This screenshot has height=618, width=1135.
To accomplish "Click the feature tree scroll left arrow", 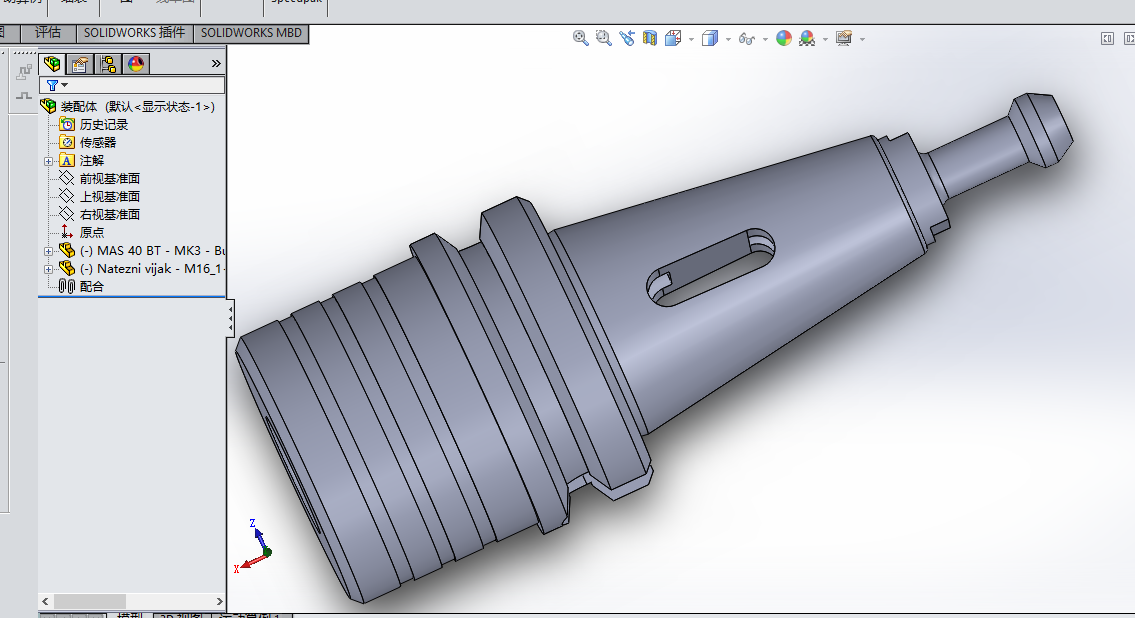I will click(46, 601).
